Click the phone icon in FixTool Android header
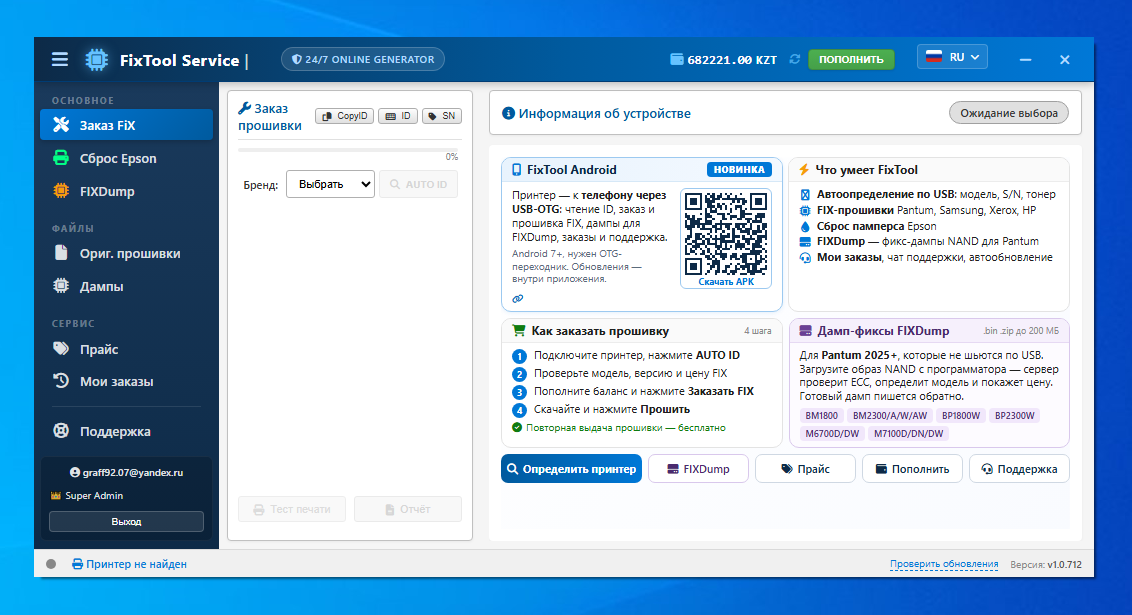Image resolution: width=1132 pixels, height=615 pixels. 516,170
